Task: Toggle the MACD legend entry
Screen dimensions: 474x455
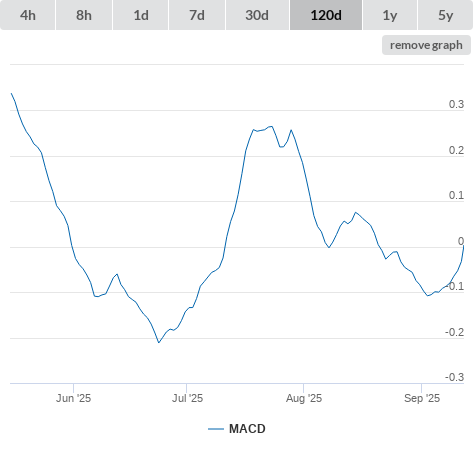Action: 237,429
